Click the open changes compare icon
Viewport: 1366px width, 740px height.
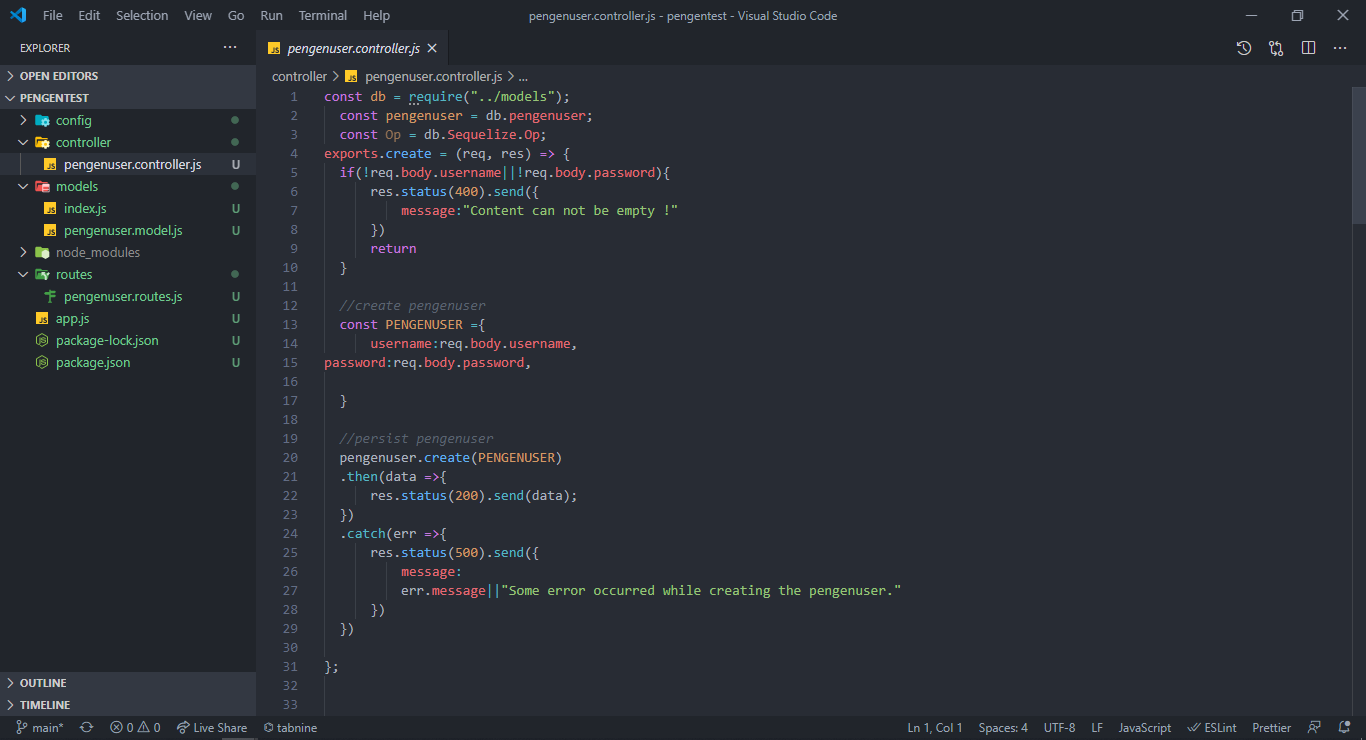(1276, 48)
